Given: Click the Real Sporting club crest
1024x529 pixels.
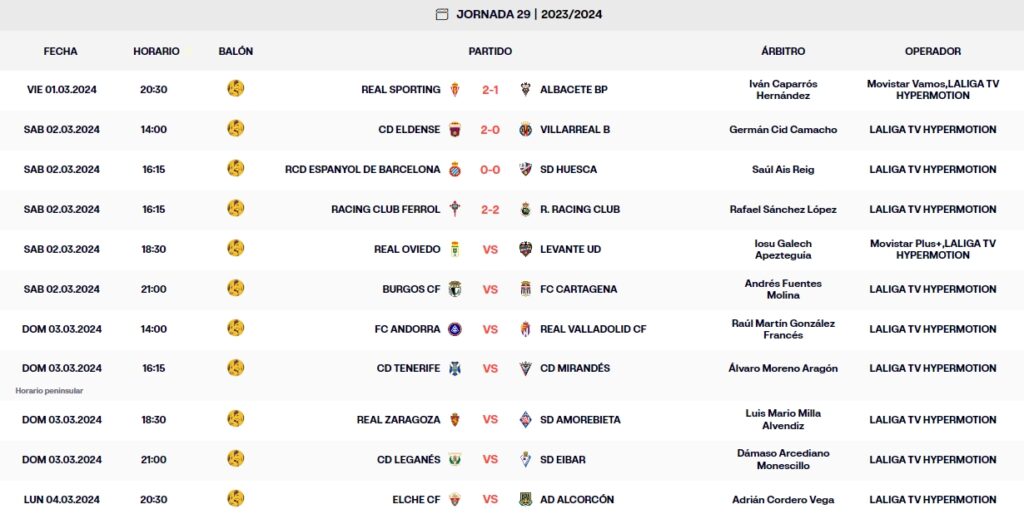Looking at the screenshot, I should click(455, 90).
